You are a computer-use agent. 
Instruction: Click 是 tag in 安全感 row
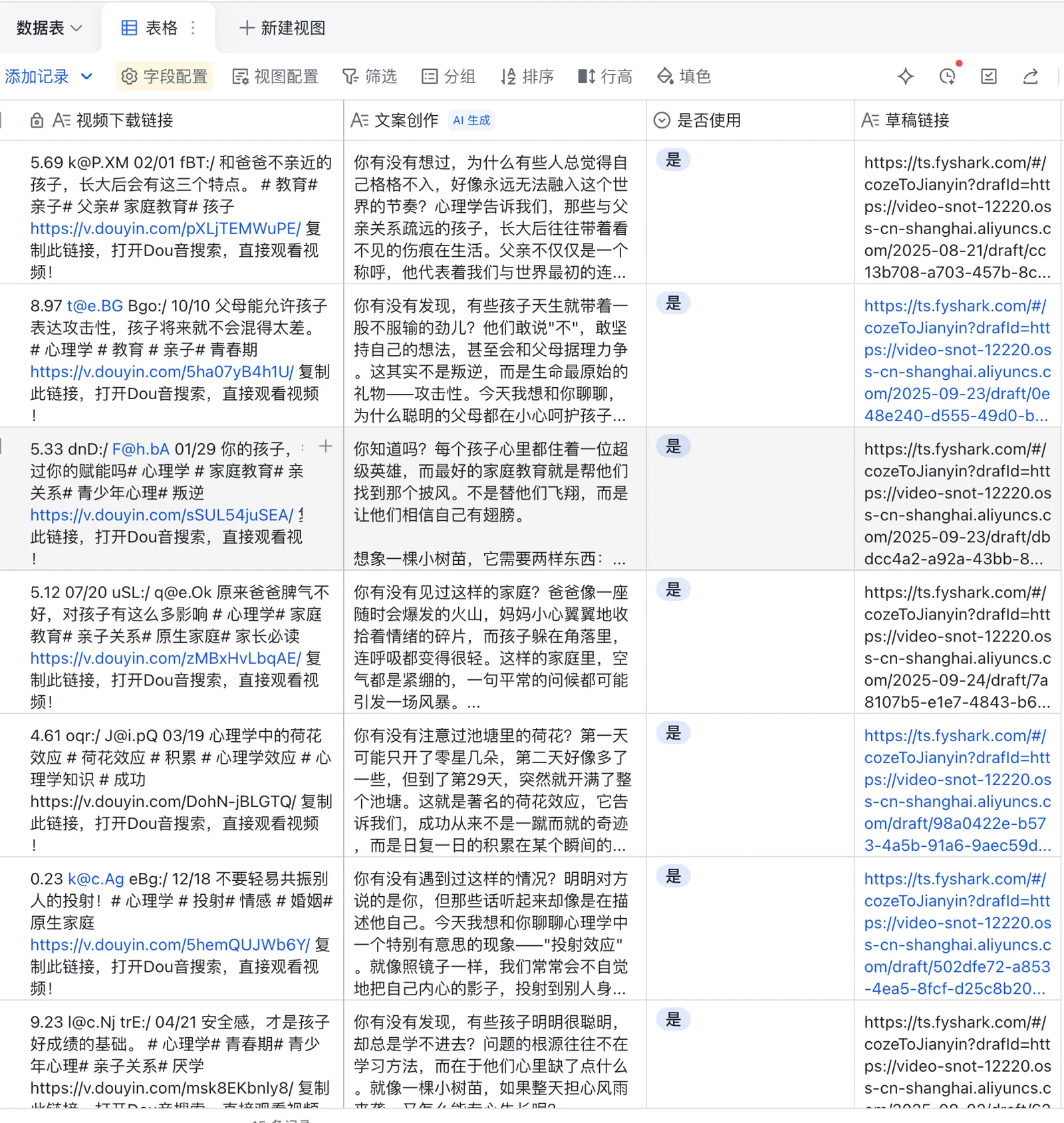pyautogui.click(x=674, y=1019)
